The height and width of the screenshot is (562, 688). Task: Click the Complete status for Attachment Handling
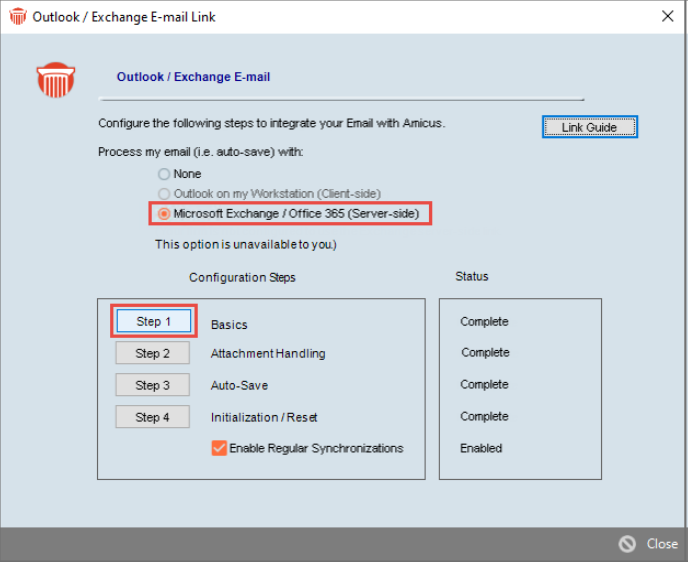pos(485,352)
